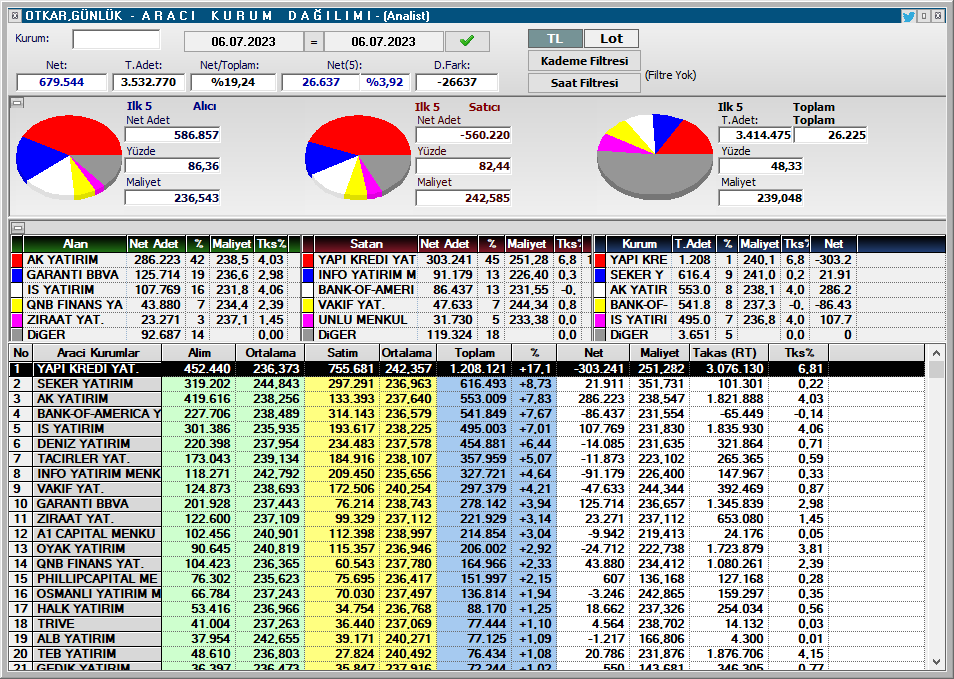Click the Net value 679.544 field
The image size is (954, 679).
[61, 82]
